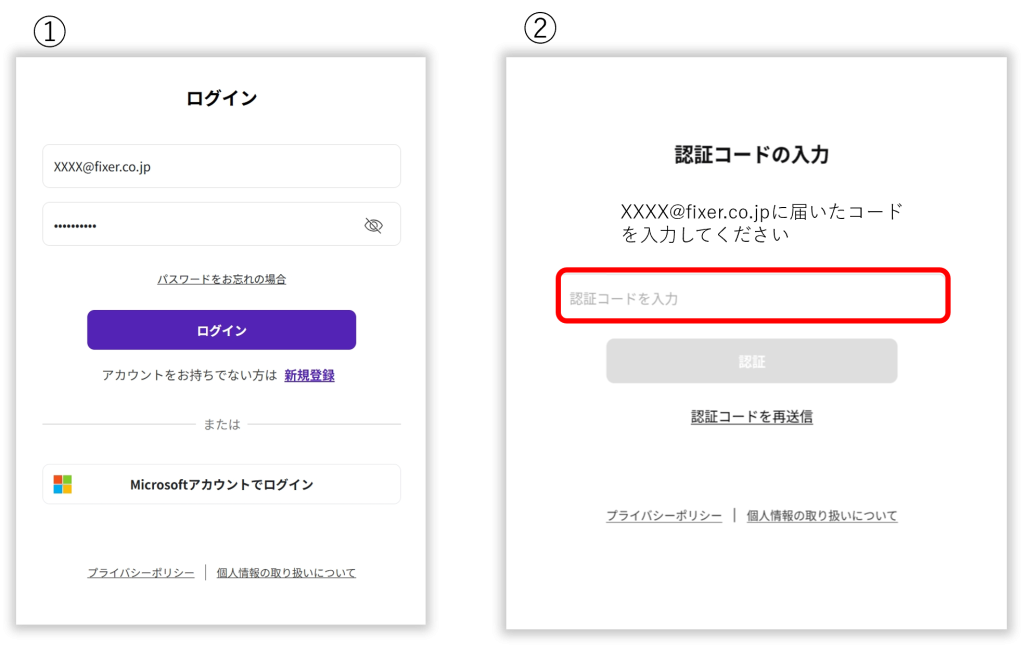This screenshot has height=647, width=1024.
Task: Open プライバシーポリシー link on the login panel
Action: click(140, 573)
